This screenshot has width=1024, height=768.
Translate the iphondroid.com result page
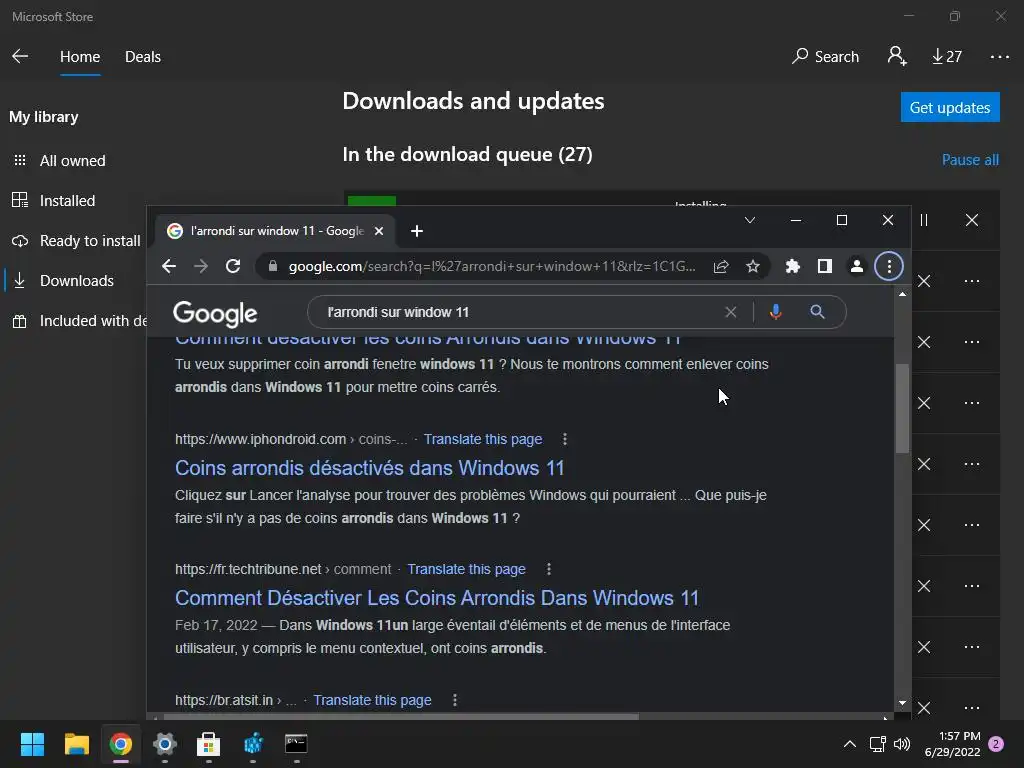coord(483,439)
